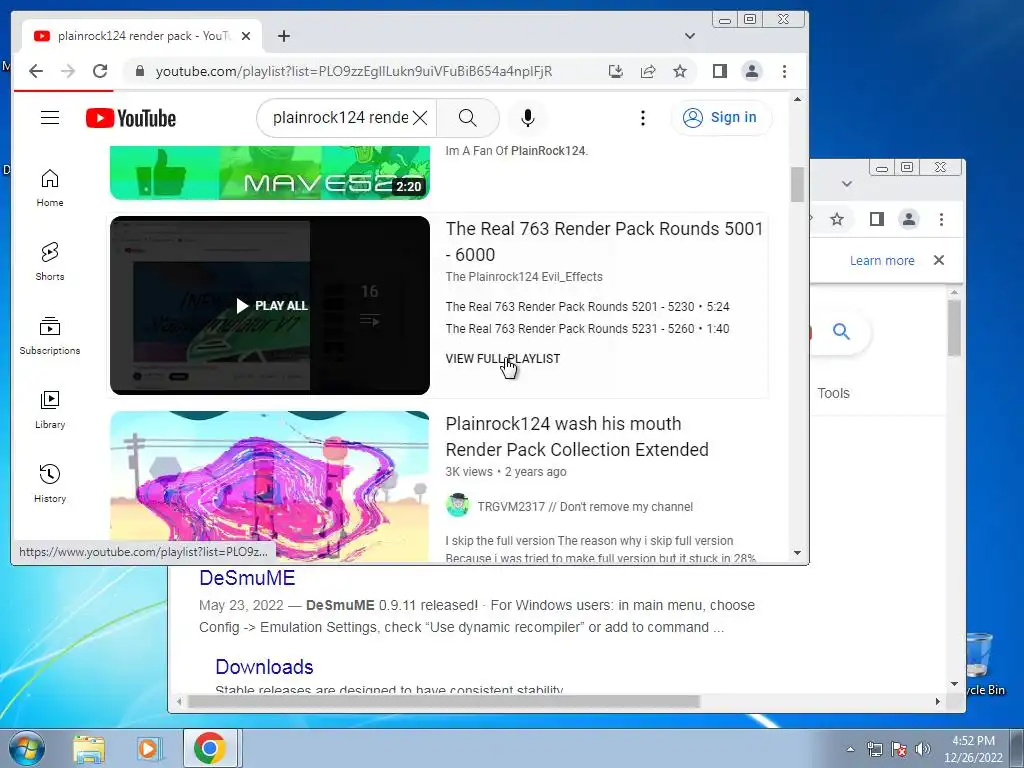The image size is (1024, 768).
Task: Open Rounds 5231 - 5260 video link
Action: point(587,328)
